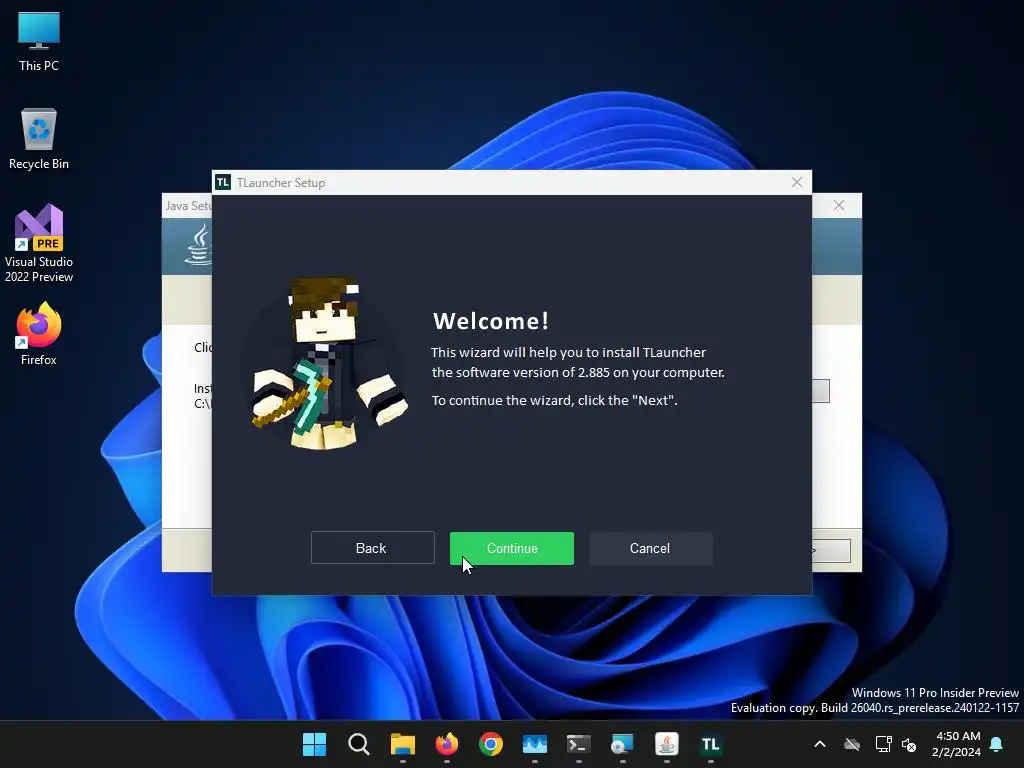Open taskbar Search
Screen dimensions: 1024x768
pos(359,744)
